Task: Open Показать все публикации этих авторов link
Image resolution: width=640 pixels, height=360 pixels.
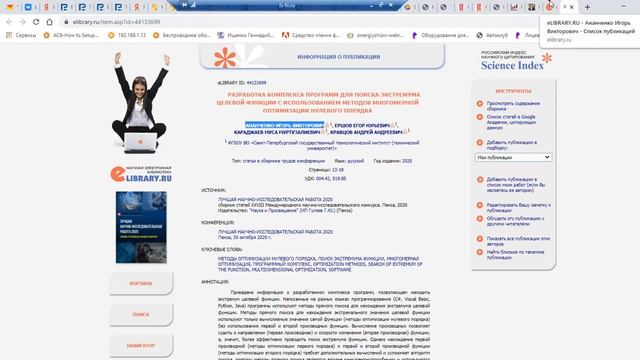Action: click(x=518, y=241)
